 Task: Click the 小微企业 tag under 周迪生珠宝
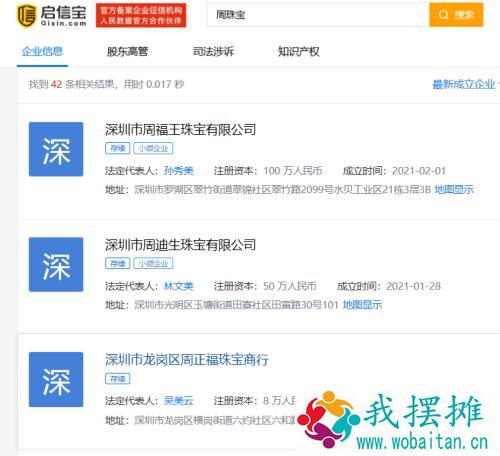click(153, 264)
